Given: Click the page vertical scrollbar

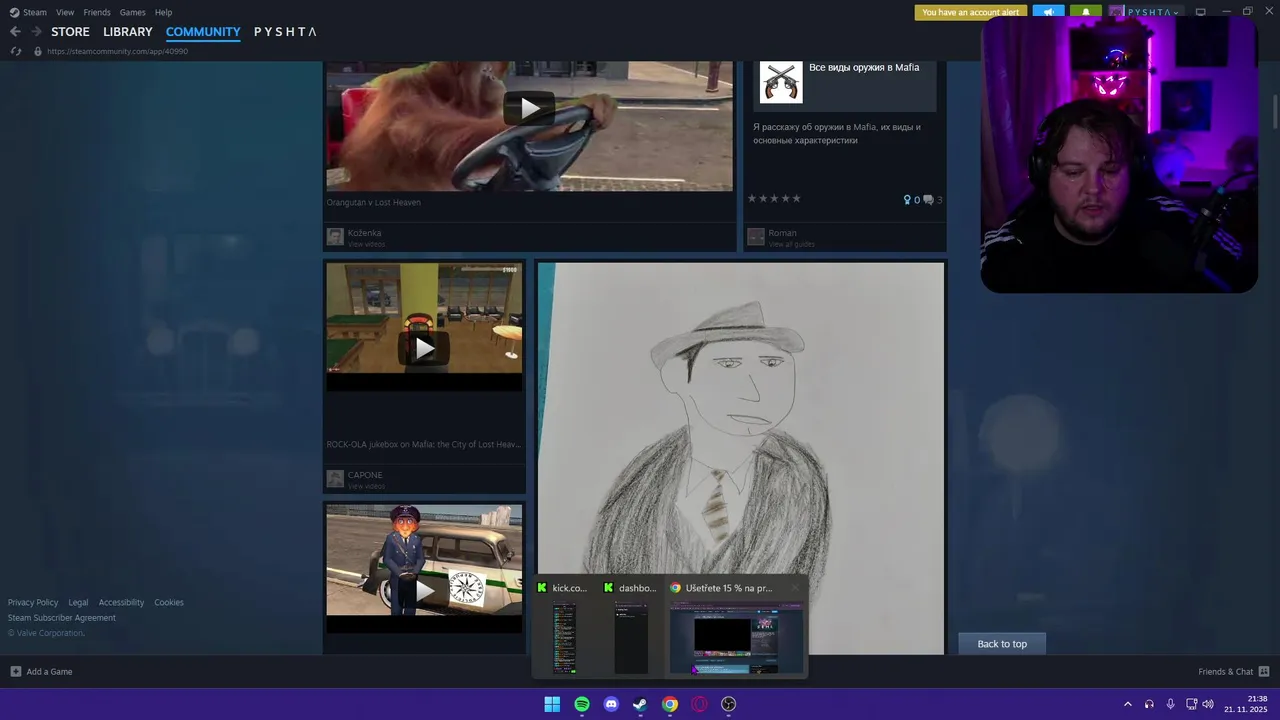Looking at the screenshot, I should pos(1275,110).
